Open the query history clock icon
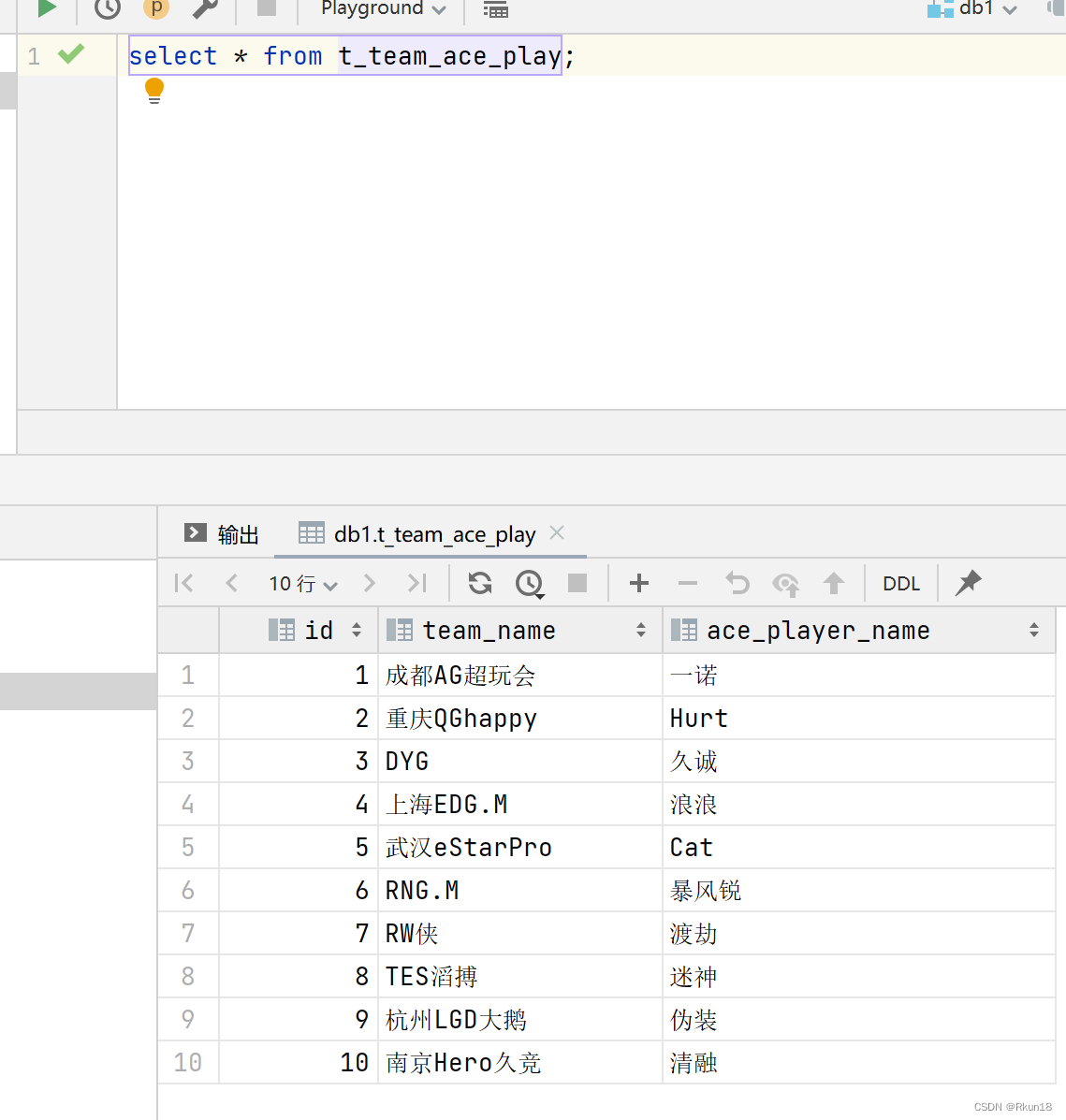The image size is (1066, 1120). point(108,8)
